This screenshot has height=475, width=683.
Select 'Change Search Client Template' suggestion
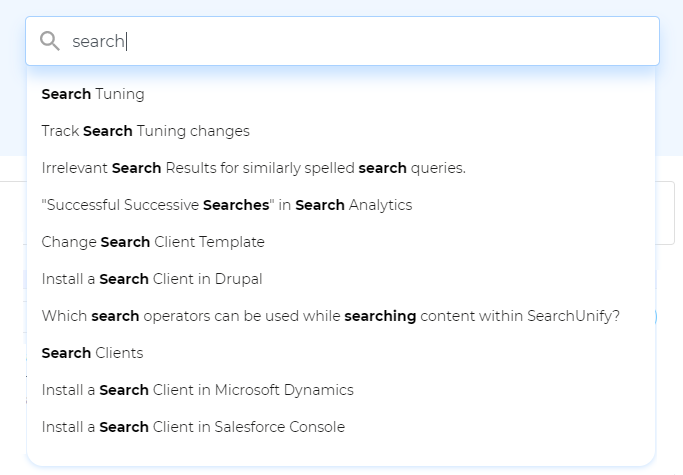(x=153, y=242)
